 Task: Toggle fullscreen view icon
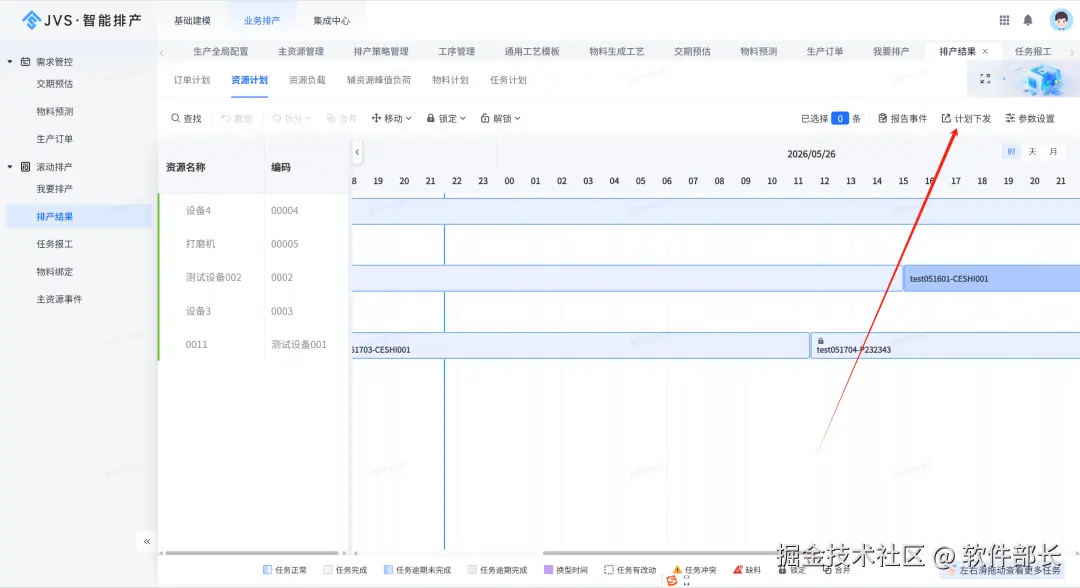985,79
